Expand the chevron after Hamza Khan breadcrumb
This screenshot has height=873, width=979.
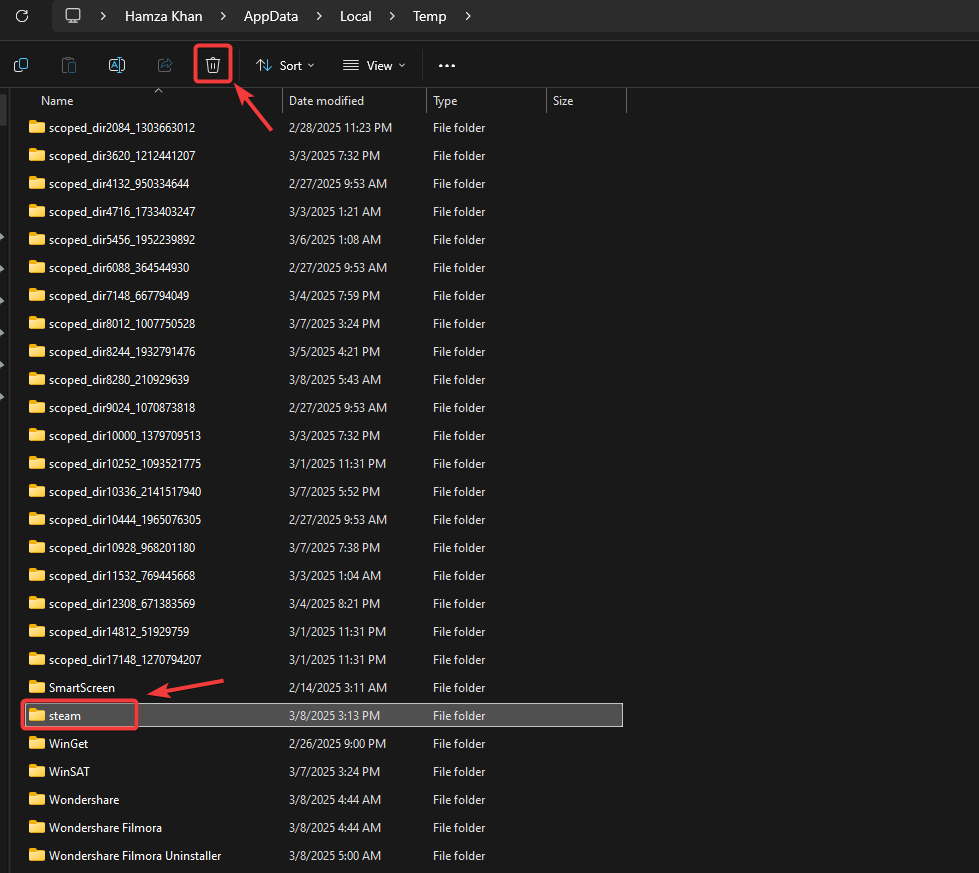tap(224, 16)
